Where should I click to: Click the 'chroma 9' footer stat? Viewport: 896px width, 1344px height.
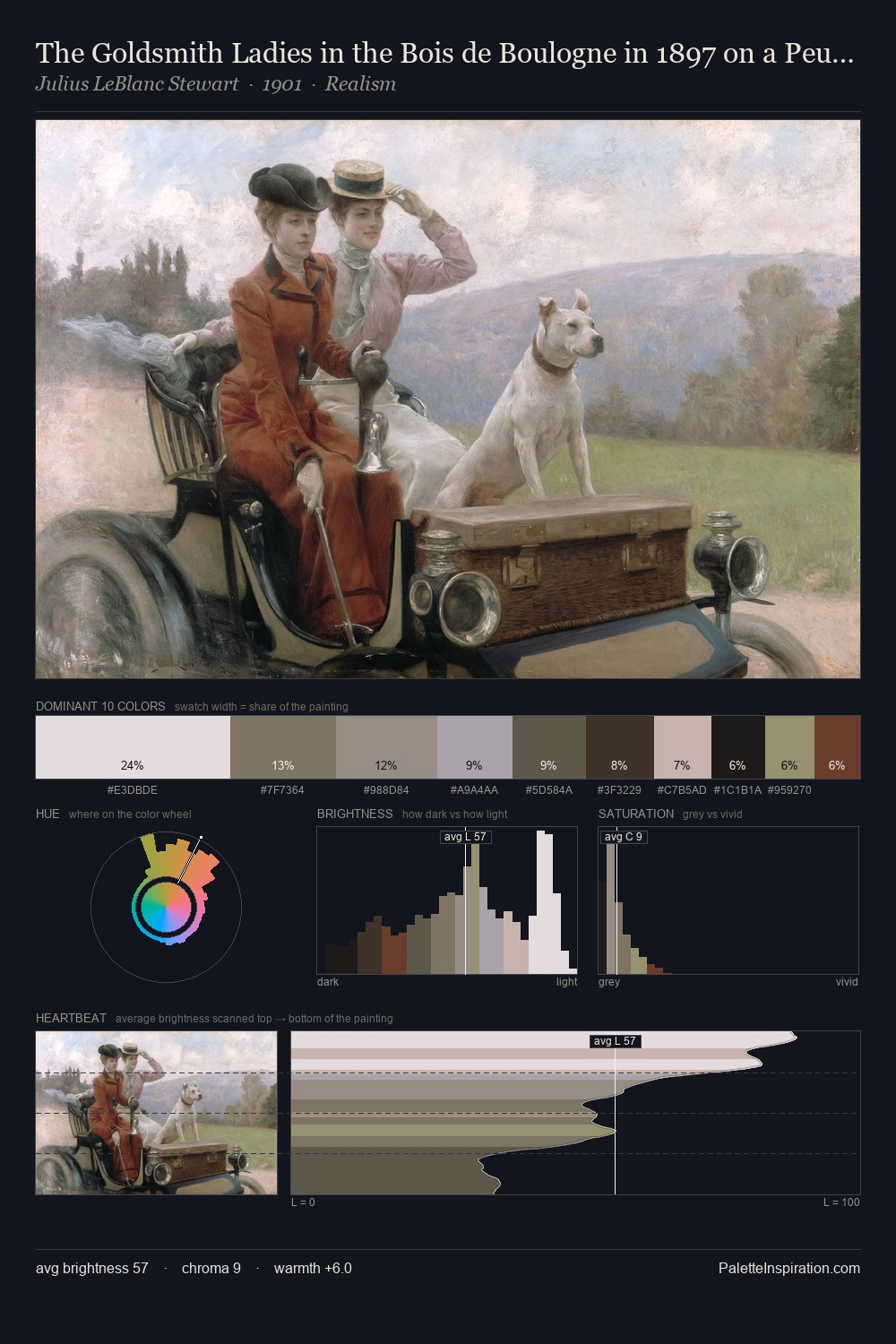[211, 1269]
